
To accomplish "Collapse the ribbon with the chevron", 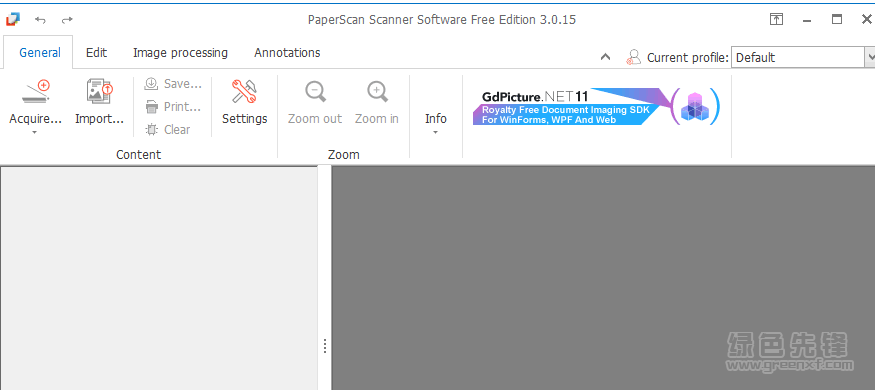I will point(605,57).
